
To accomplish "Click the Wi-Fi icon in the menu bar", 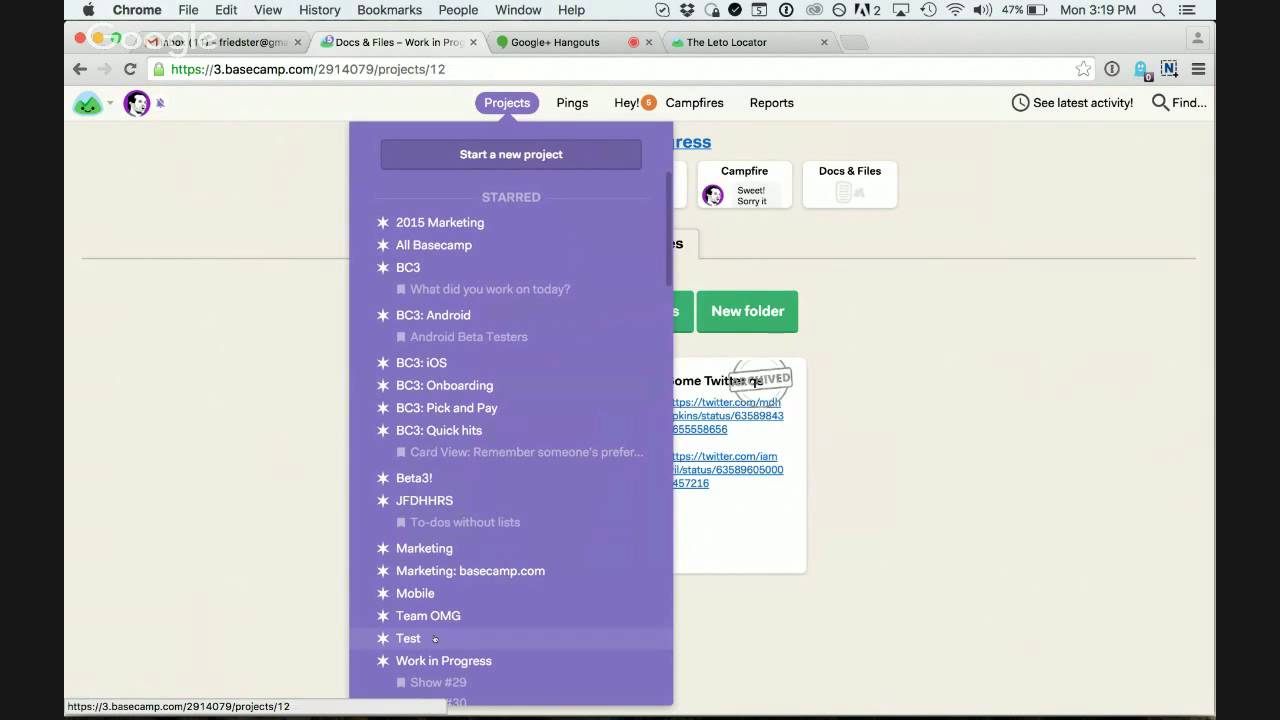I will point(954,10).
